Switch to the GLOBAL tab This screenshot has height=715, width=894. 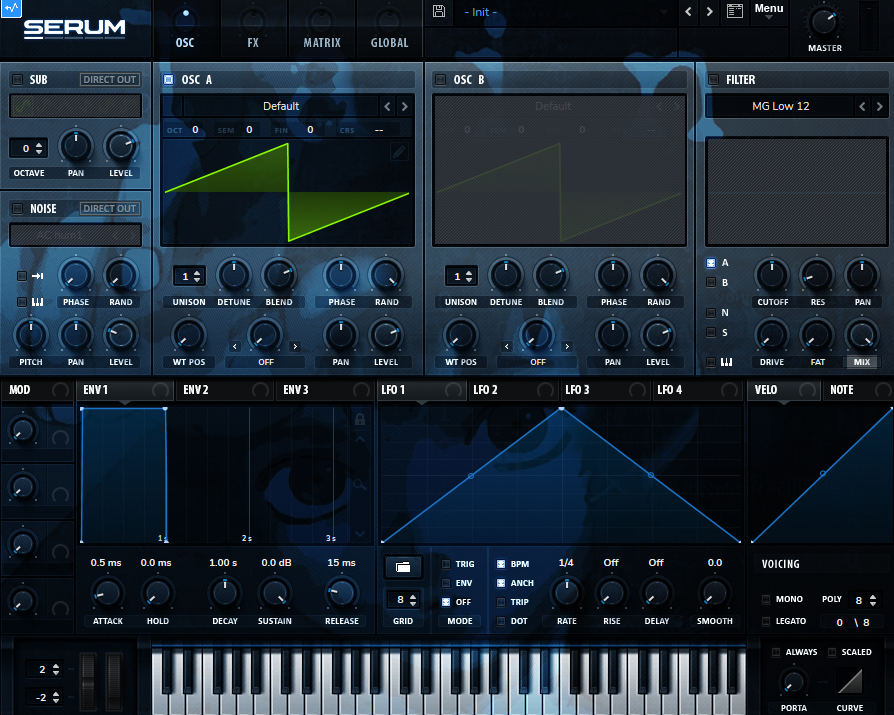[389, 29]
